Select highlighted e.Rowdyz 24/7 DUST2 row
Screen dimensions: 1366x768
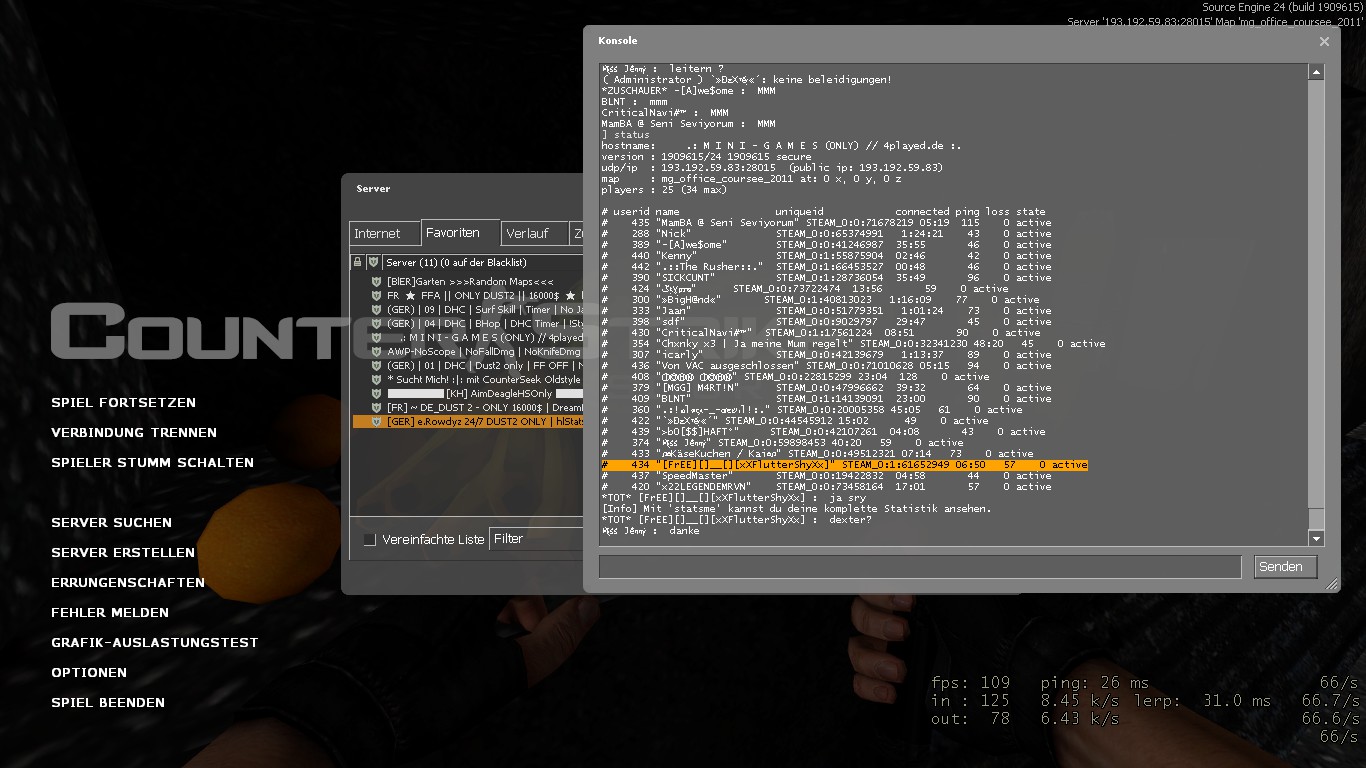468,422
